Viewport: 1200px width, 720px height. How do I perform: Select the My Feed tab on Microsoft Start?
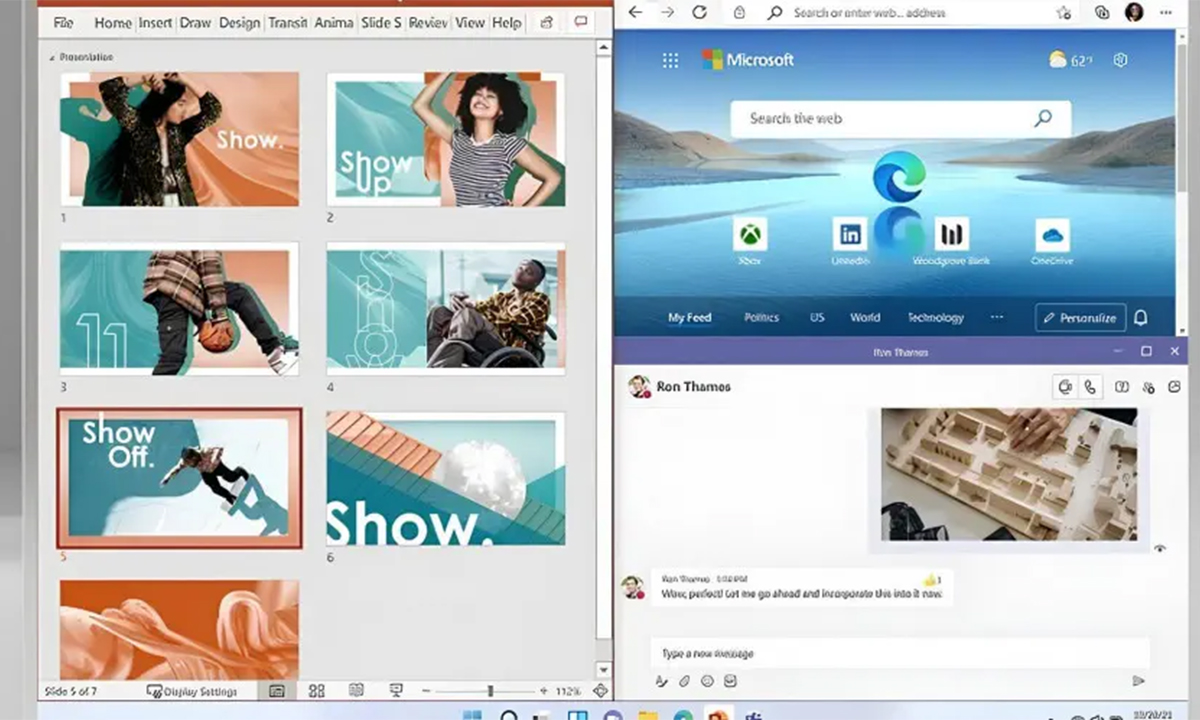(x=688, y=317)
